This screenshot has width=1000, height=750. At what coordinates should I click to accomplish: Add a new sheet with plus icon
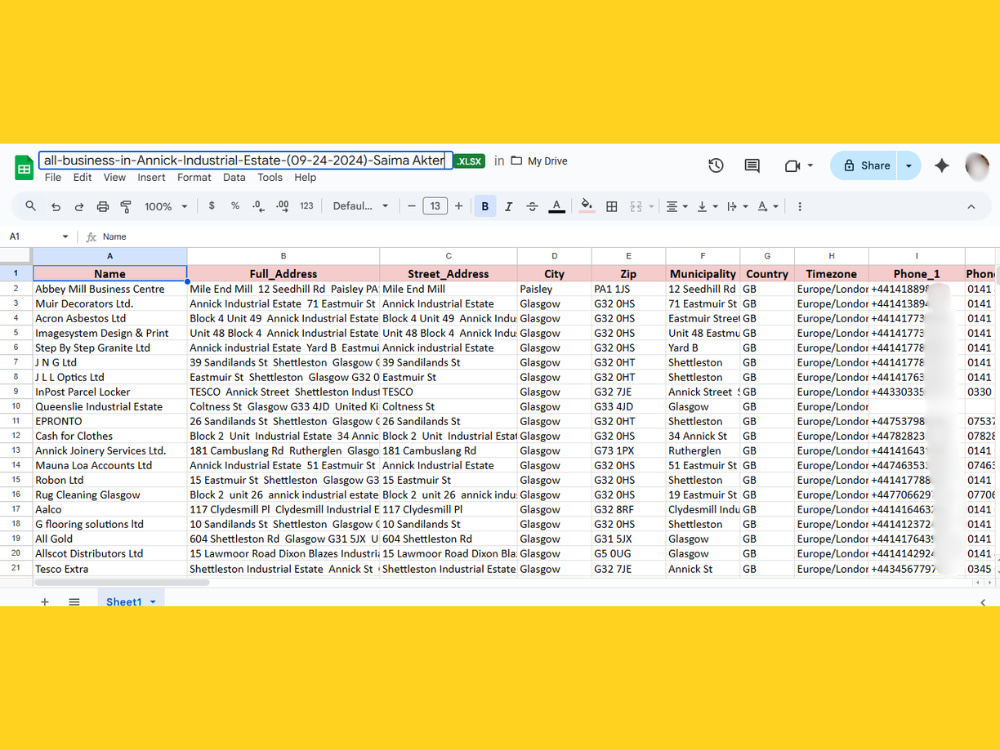[x=45, y=601]
